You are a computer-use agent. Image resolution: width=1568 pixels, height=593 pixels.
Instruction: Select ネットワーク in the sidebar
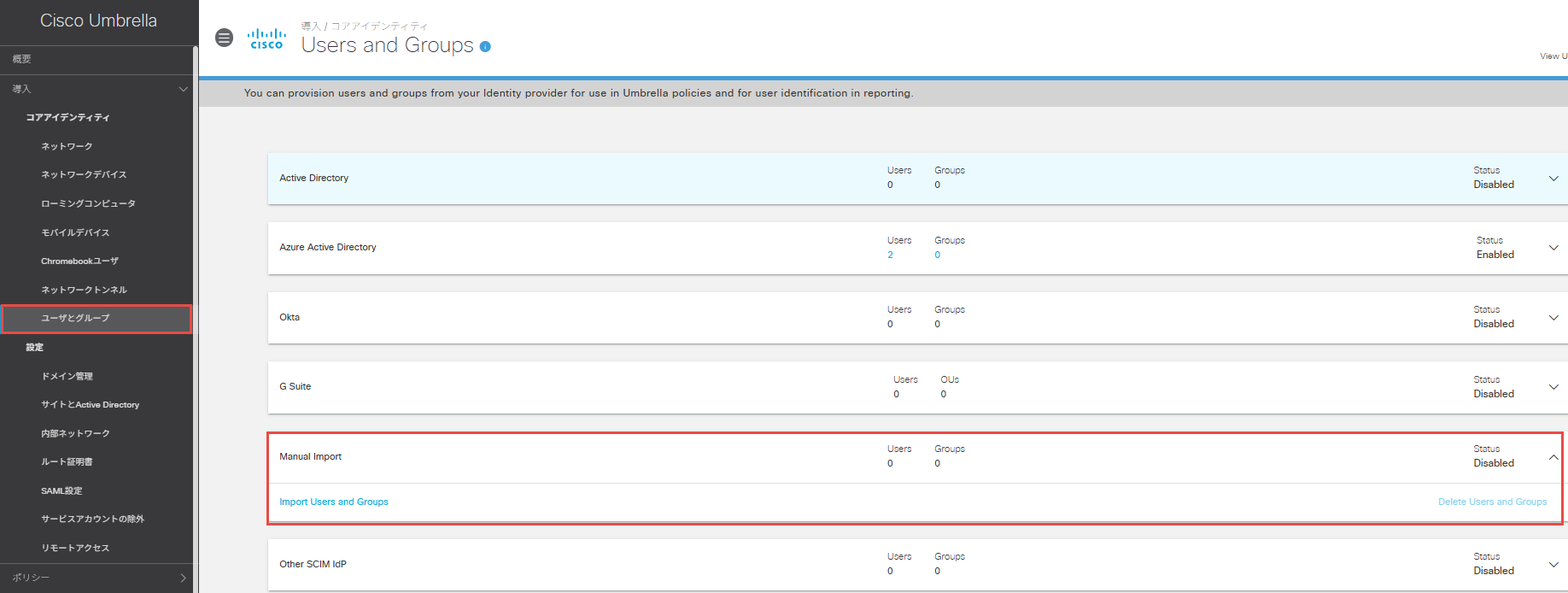click(67, 146)
